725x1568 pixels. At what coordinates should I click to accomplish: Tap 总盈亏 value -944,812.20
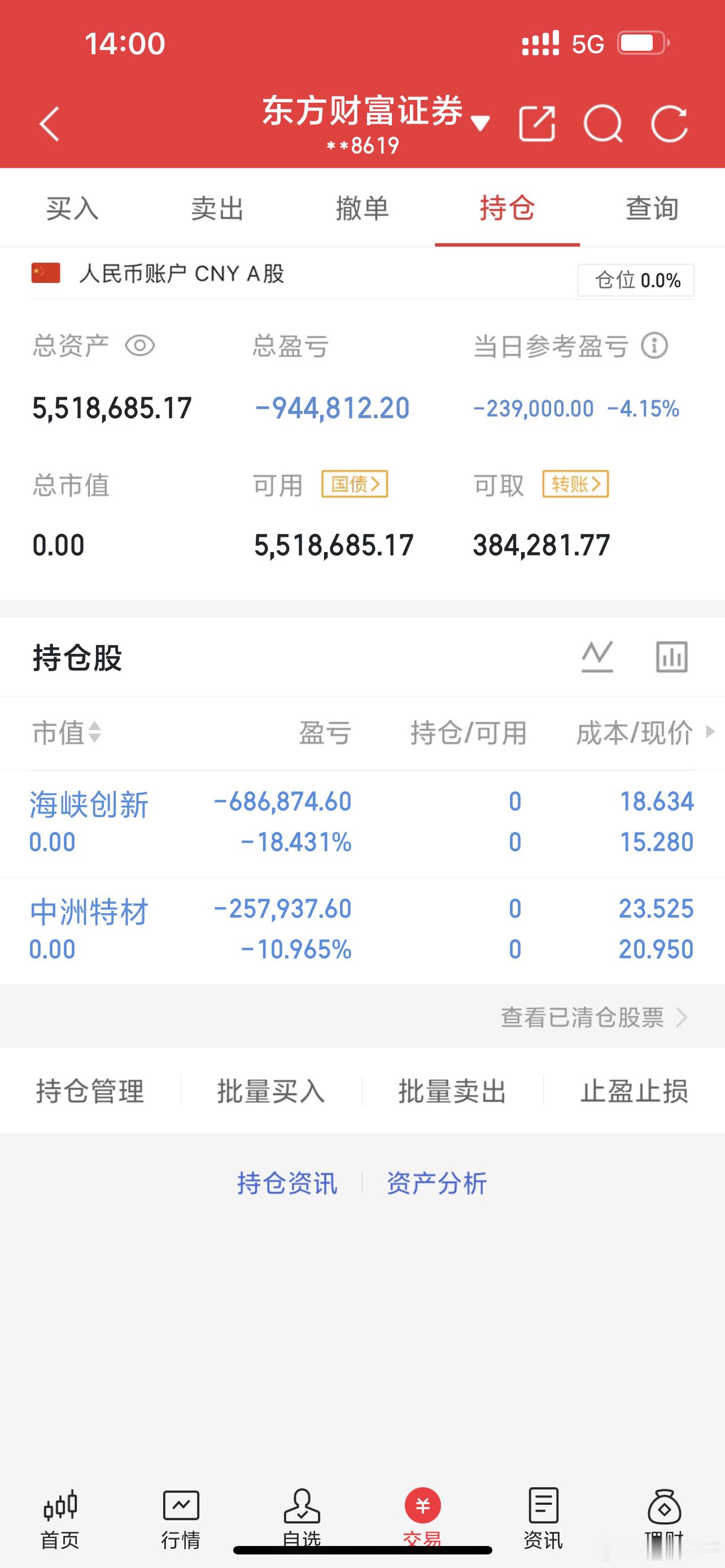coord(332,408)
